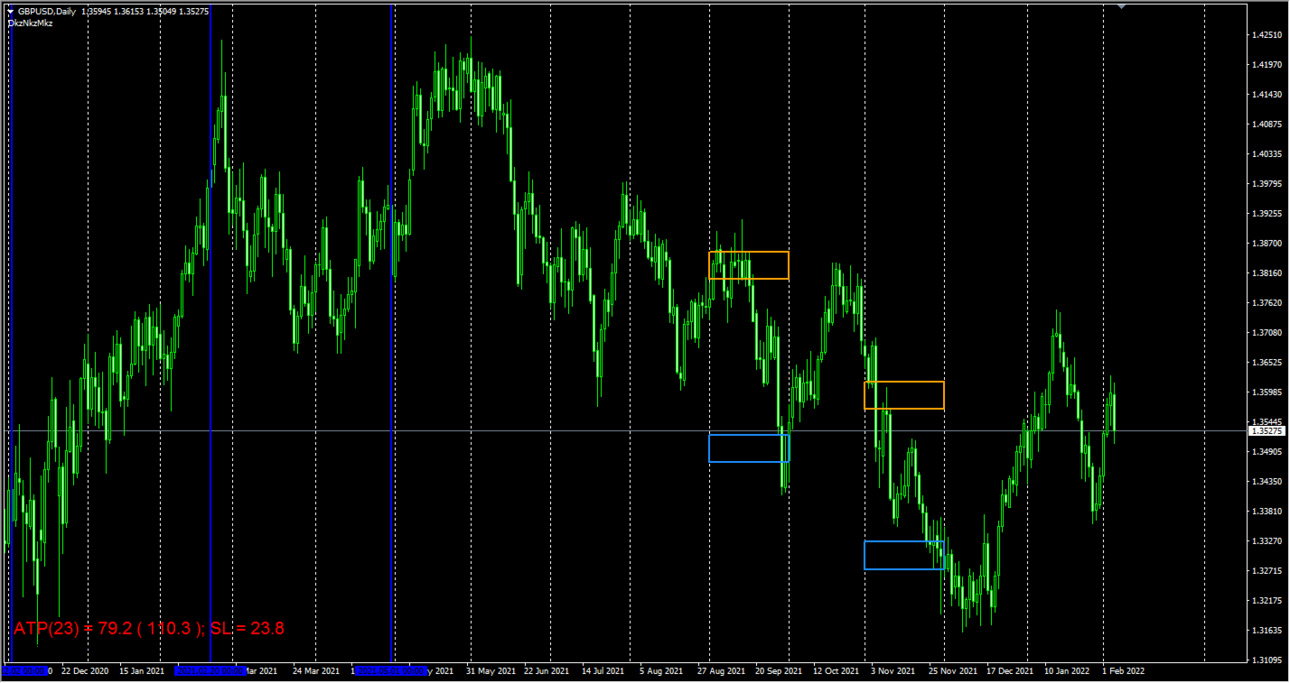Click the 31 May 2021 date label
This screenshot has width=1290, height=683.
(491, 670)
